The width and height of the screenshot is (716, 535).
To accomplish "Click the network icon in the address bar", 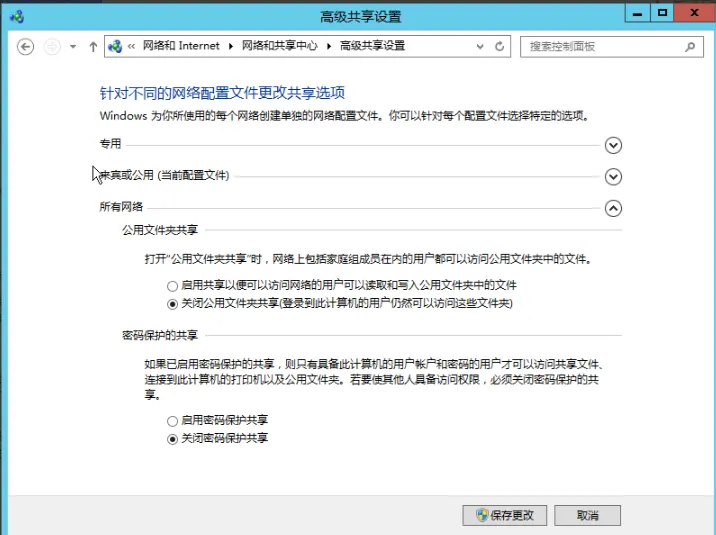I will 115,47.
